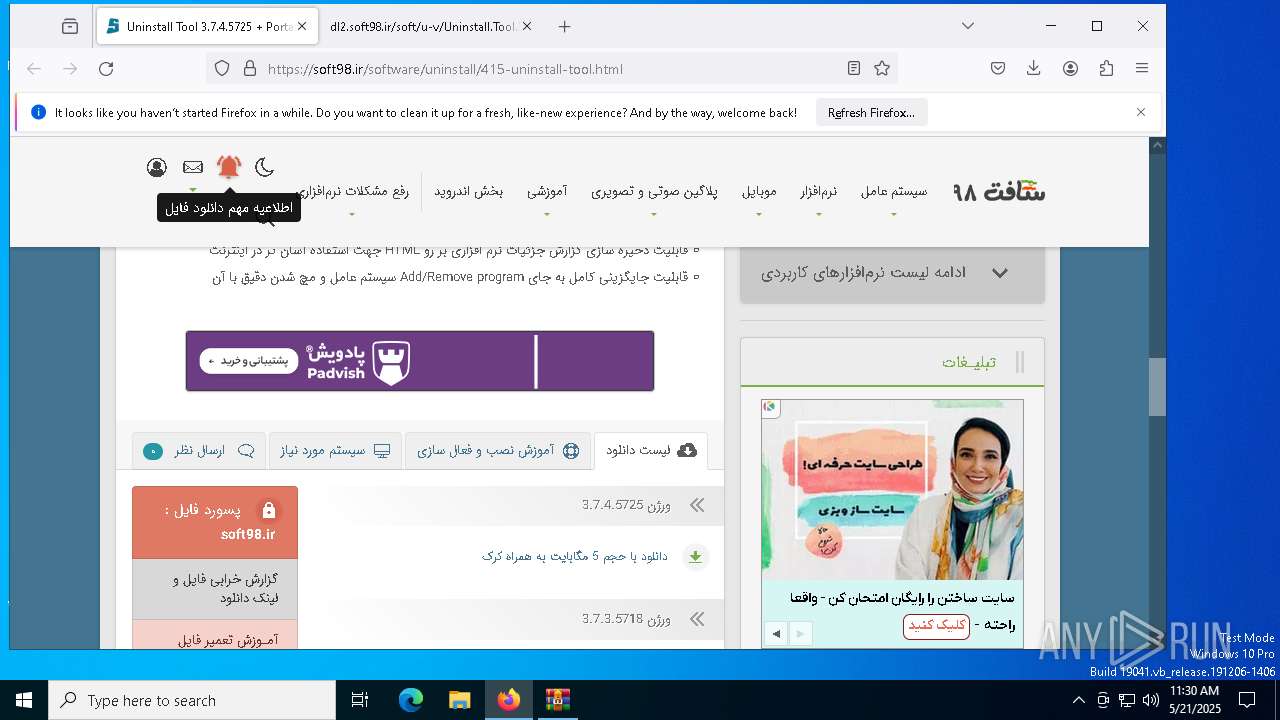Click Refresh Firefox button
This screenshot has height=720, width=1280.
[x=871, y=113]
